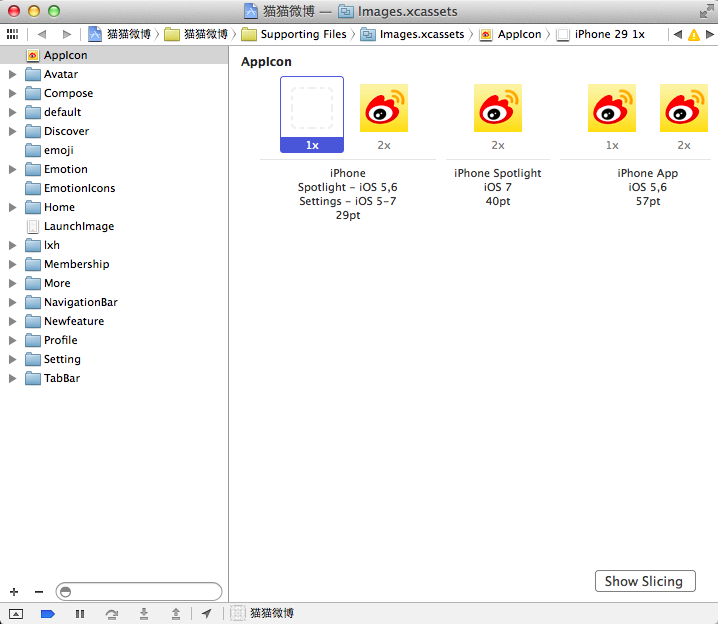
Task: Select the Profile folder row
Action: tap(114, 340)
